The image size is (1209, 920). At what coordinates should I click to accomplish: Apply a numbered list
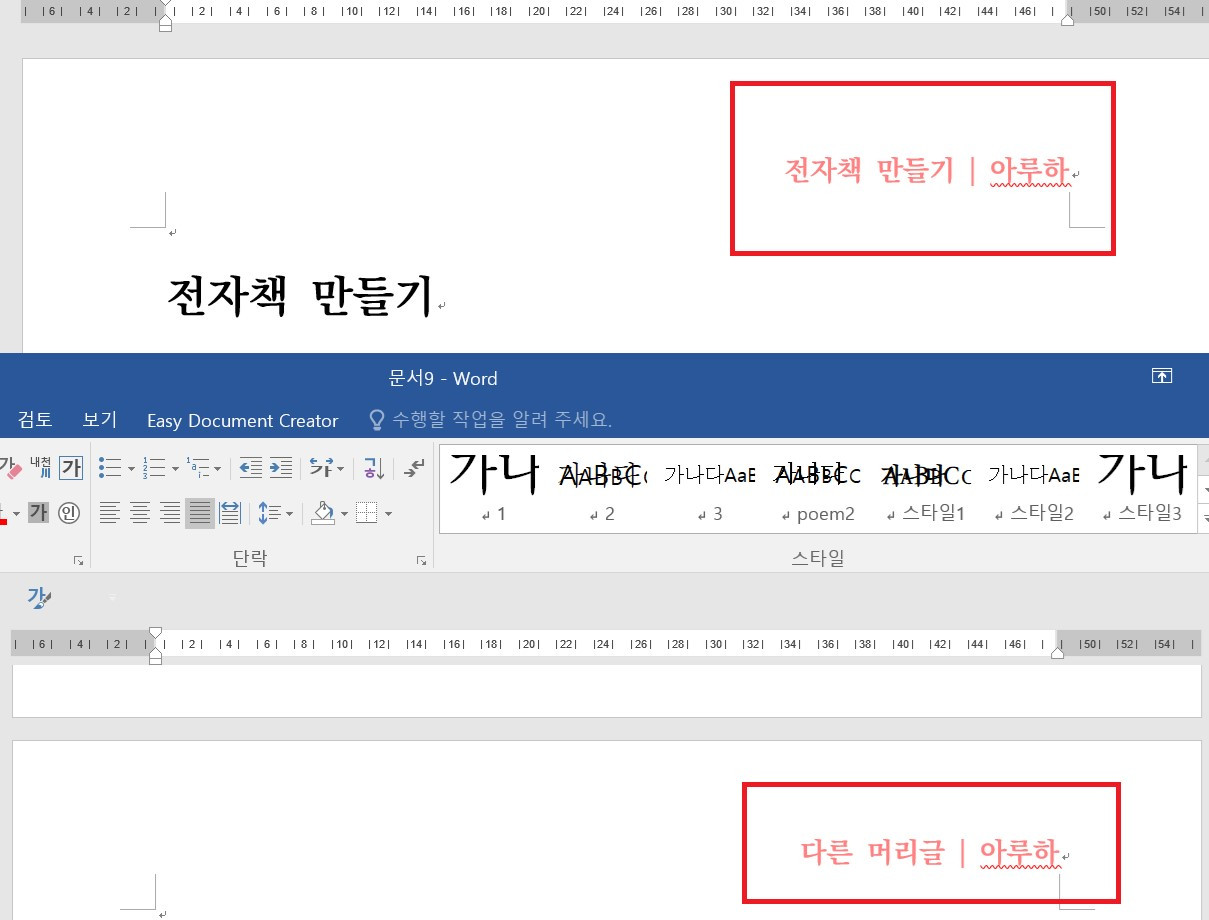coord(156,468)
